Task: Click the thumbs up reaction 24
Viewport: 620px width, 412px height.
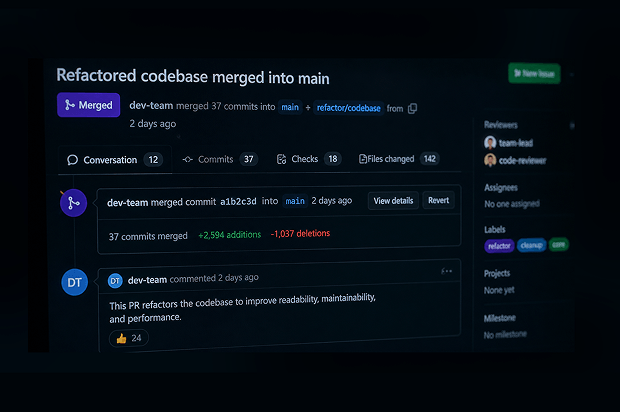Action: (129, 338)
